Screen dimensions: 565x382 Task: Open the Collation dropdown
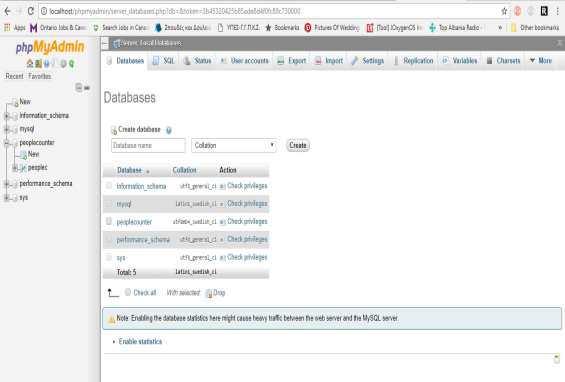coord(234,146)
